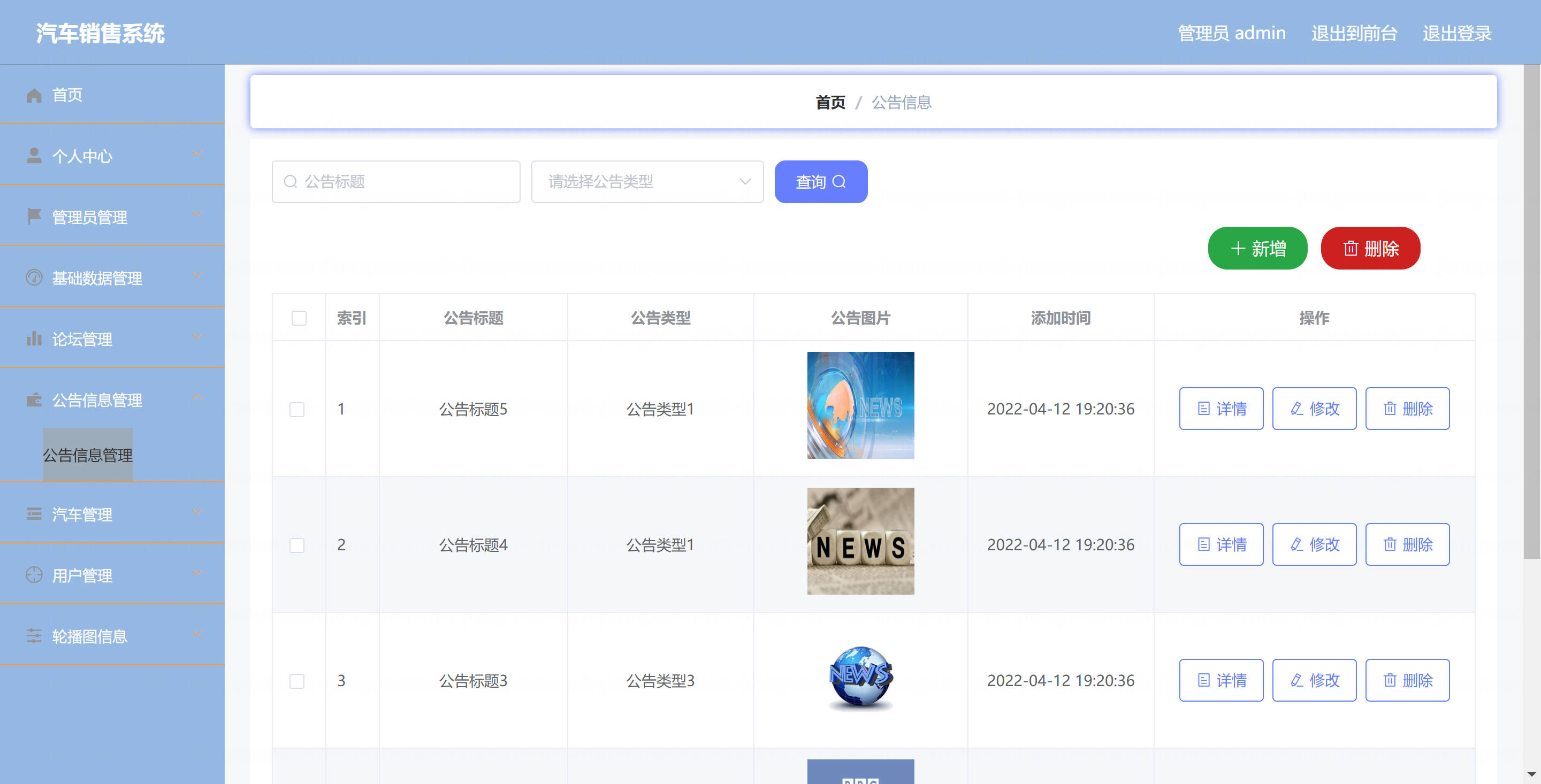Click the 公告图片 column header
This screenshot has width=1541, height=784.
click(x=861, y=318)
